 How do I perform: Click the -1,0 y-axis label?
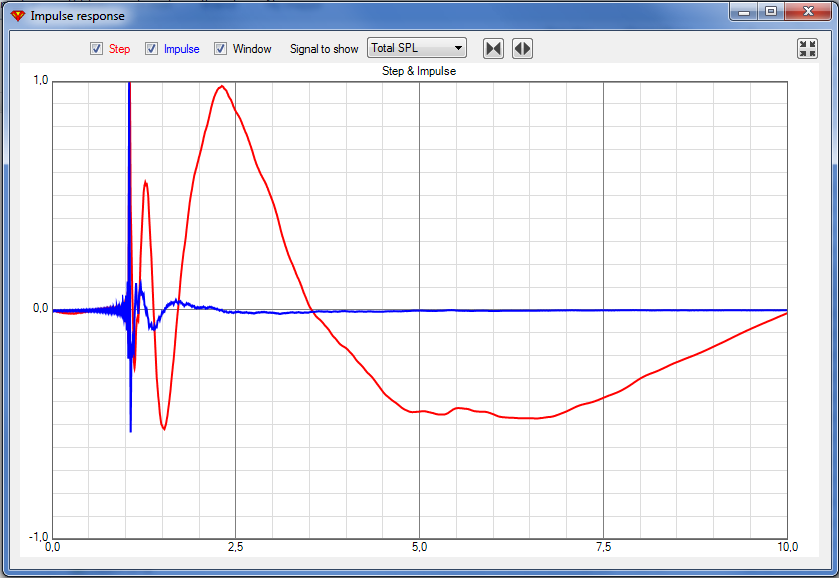[x=39, y=537]
